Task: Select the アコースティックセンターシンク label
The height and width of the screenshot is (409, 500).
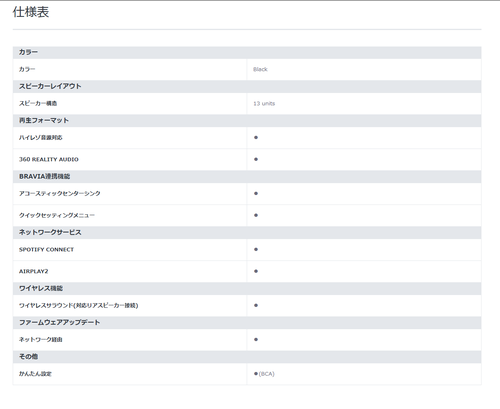Action: click(60, 193)
